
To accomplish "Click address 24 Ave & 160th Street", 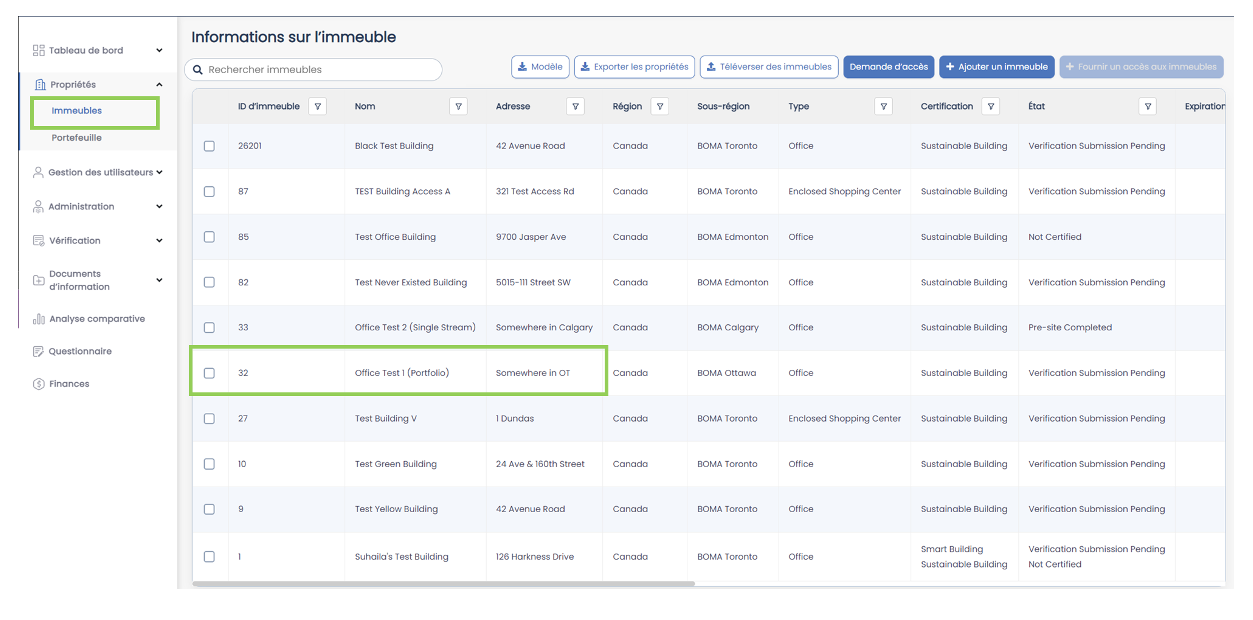I will click(540, 464).
